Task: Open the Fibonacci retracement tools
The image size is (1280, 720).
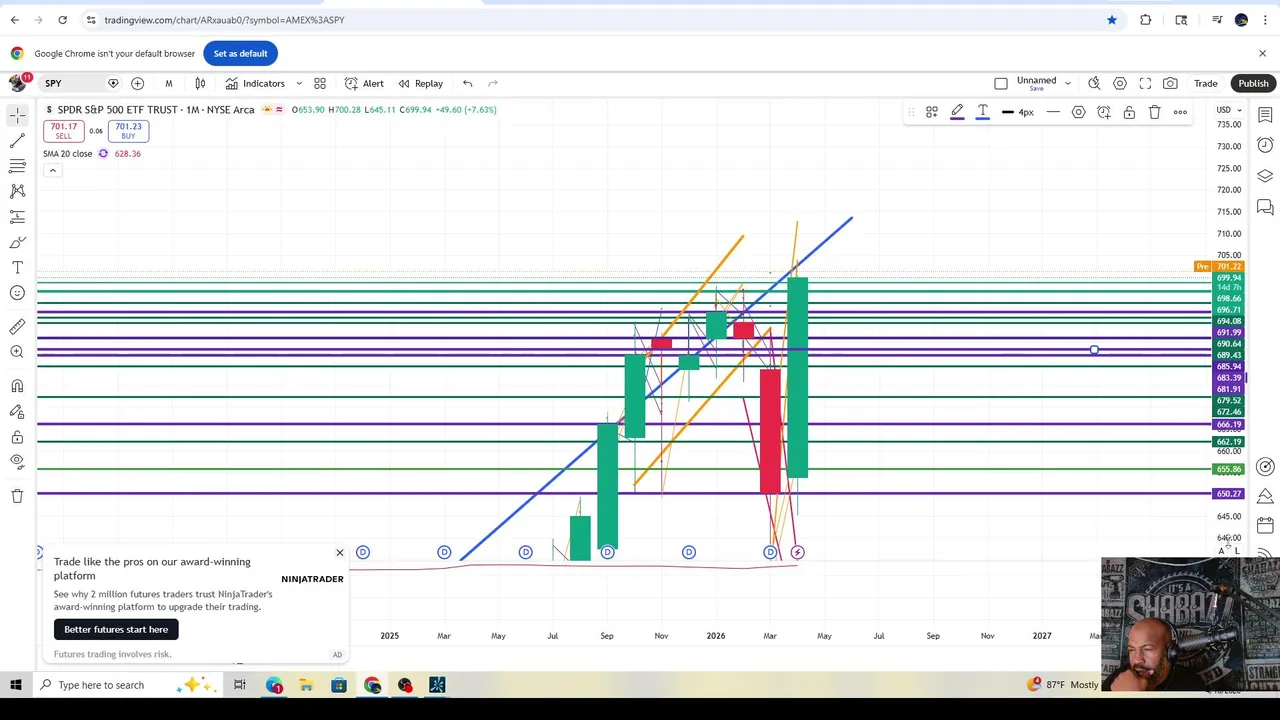Action: pyautogui.click(x=17, y=166)
